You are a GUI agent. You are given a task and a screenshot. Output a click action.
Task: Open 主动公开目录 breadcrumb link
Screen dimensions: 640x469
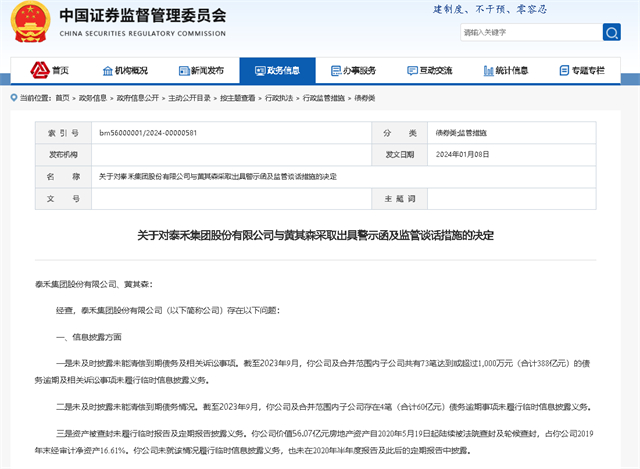pyautogui.click(x=189, y=98)
